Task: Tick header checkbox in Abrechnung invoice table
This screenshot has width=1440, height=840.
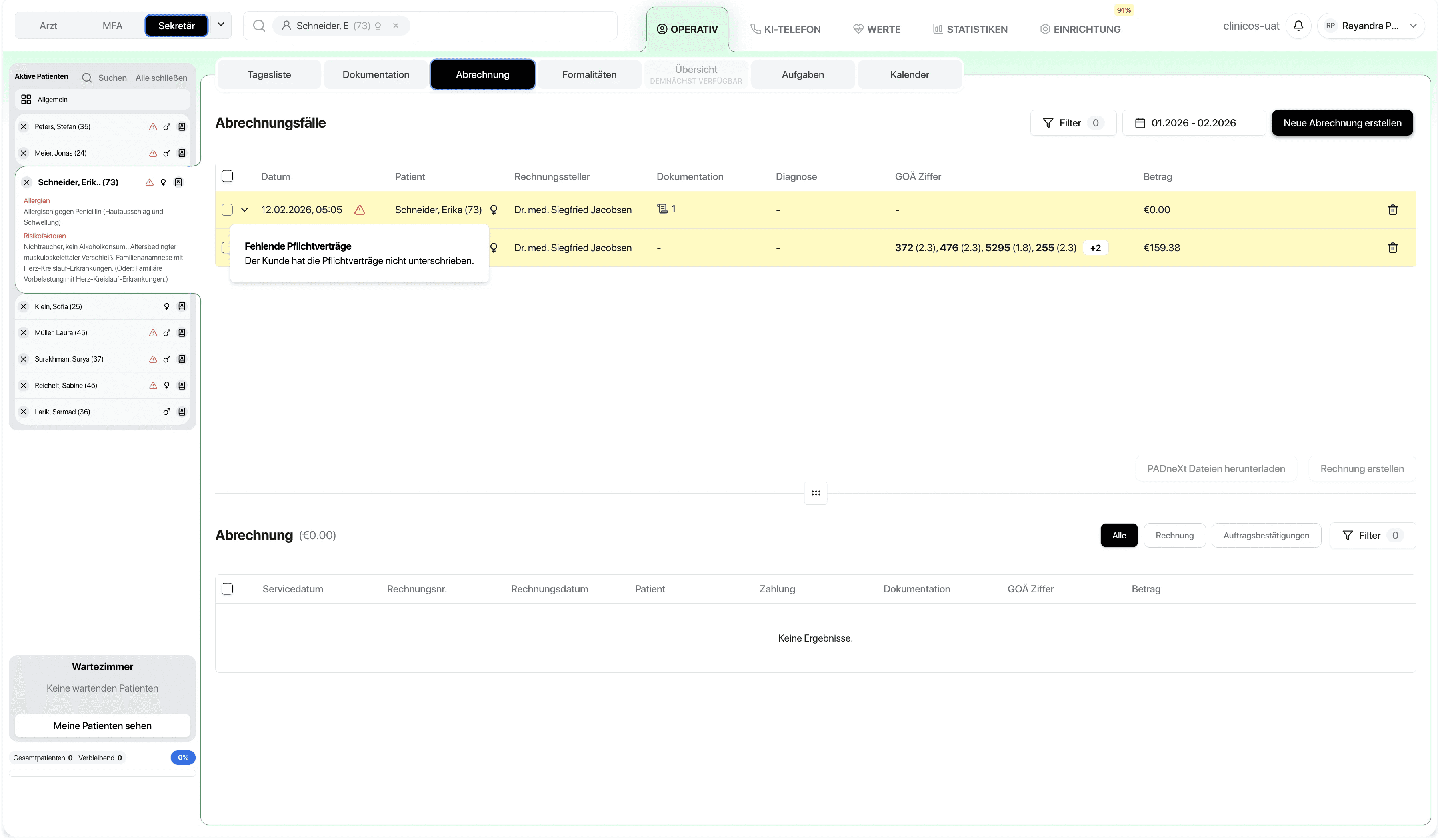Action: (227, 588)
